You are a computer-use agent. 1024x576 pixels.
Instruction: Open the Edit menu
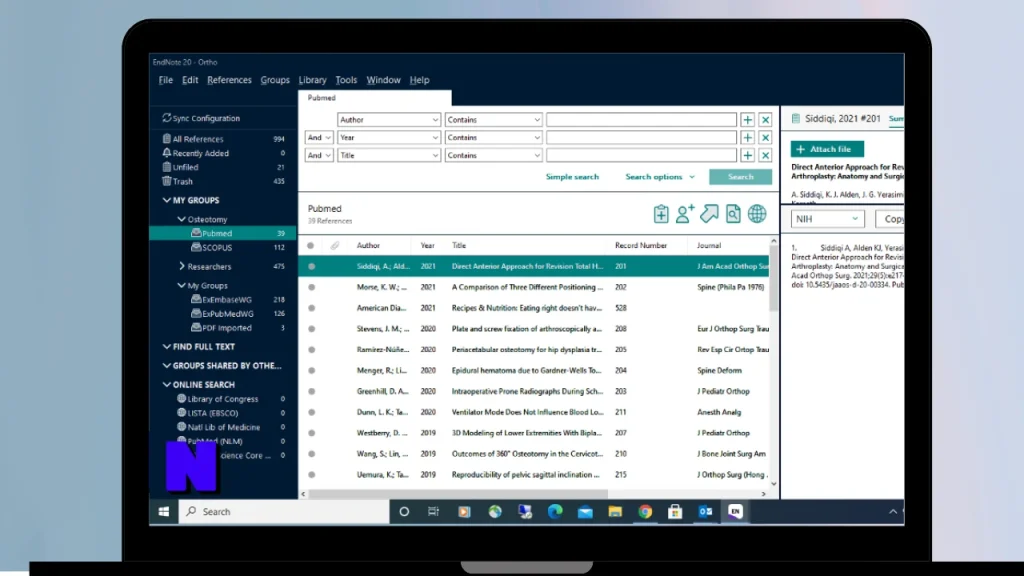pos(190,80)
